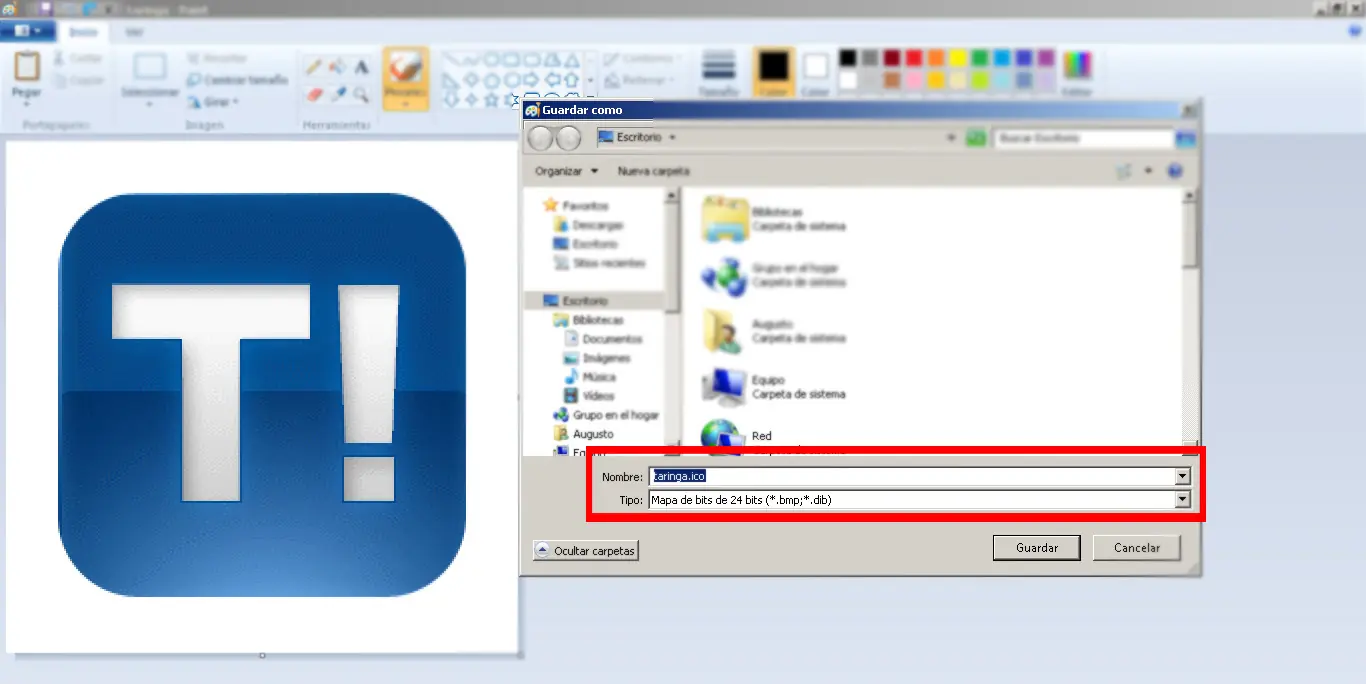Click Ocultar carpetas to collapse folders
Image resolution: width=1366 pixels, height=684 pixels.
[x=585, y=550]
